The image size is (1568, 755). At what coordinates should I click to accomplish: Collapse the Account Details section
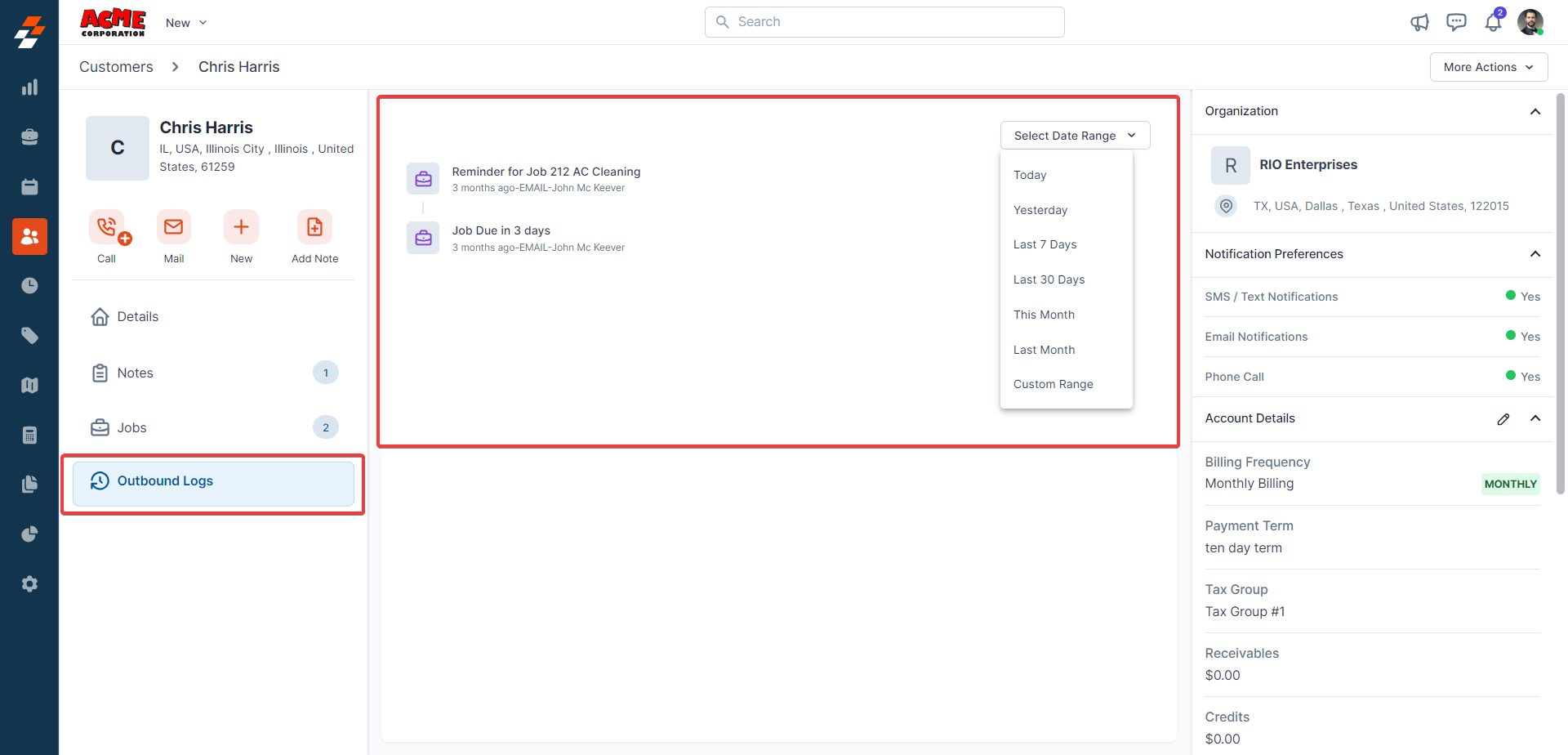coord(1535,418)
